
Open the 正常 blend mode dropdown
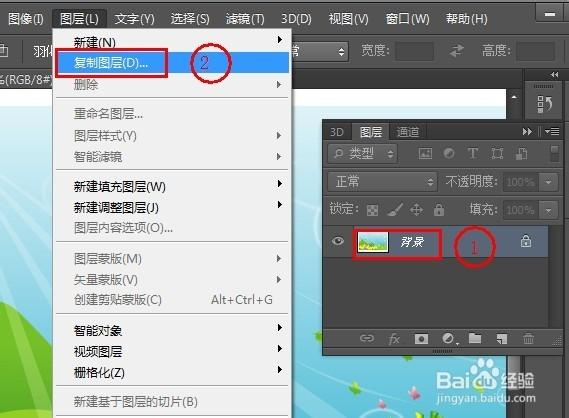[x=381, y=181]
